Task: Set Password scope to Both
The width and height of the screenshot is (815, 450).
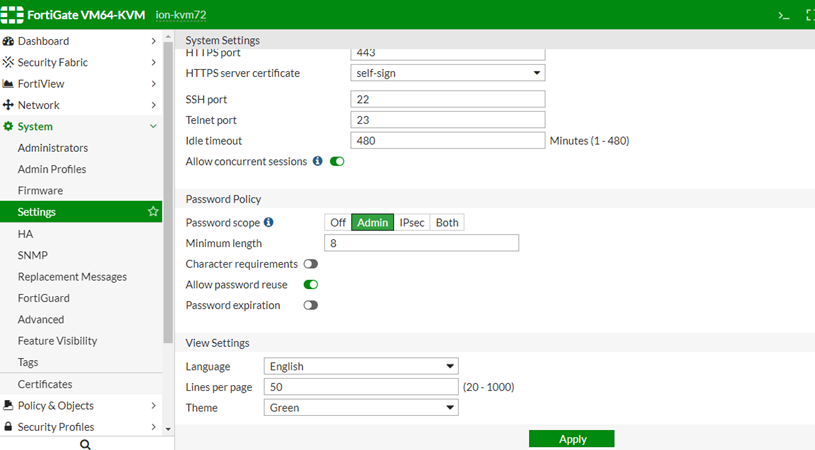Action: point(447,222)
